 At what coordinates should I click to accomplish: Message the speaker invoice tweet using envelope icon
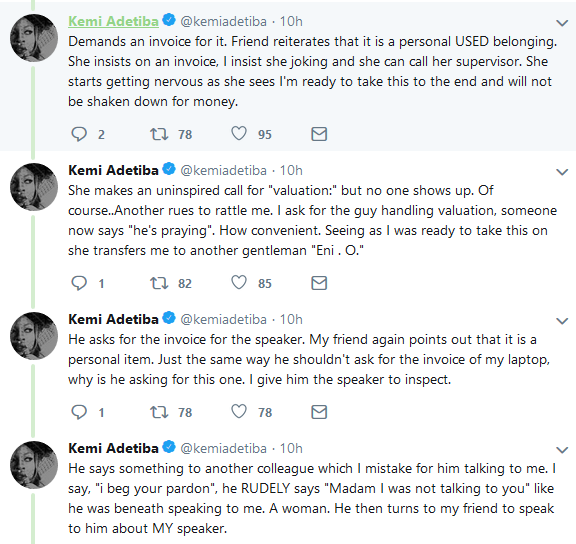[319, 412]
